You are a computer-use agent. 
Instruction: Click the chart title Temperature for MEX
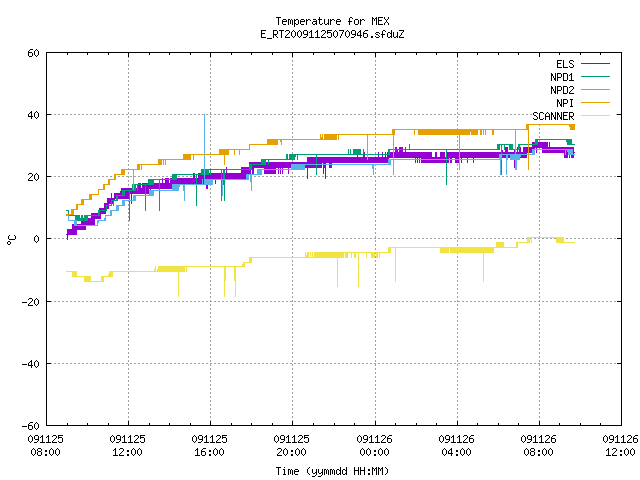[x=332, y=21]
